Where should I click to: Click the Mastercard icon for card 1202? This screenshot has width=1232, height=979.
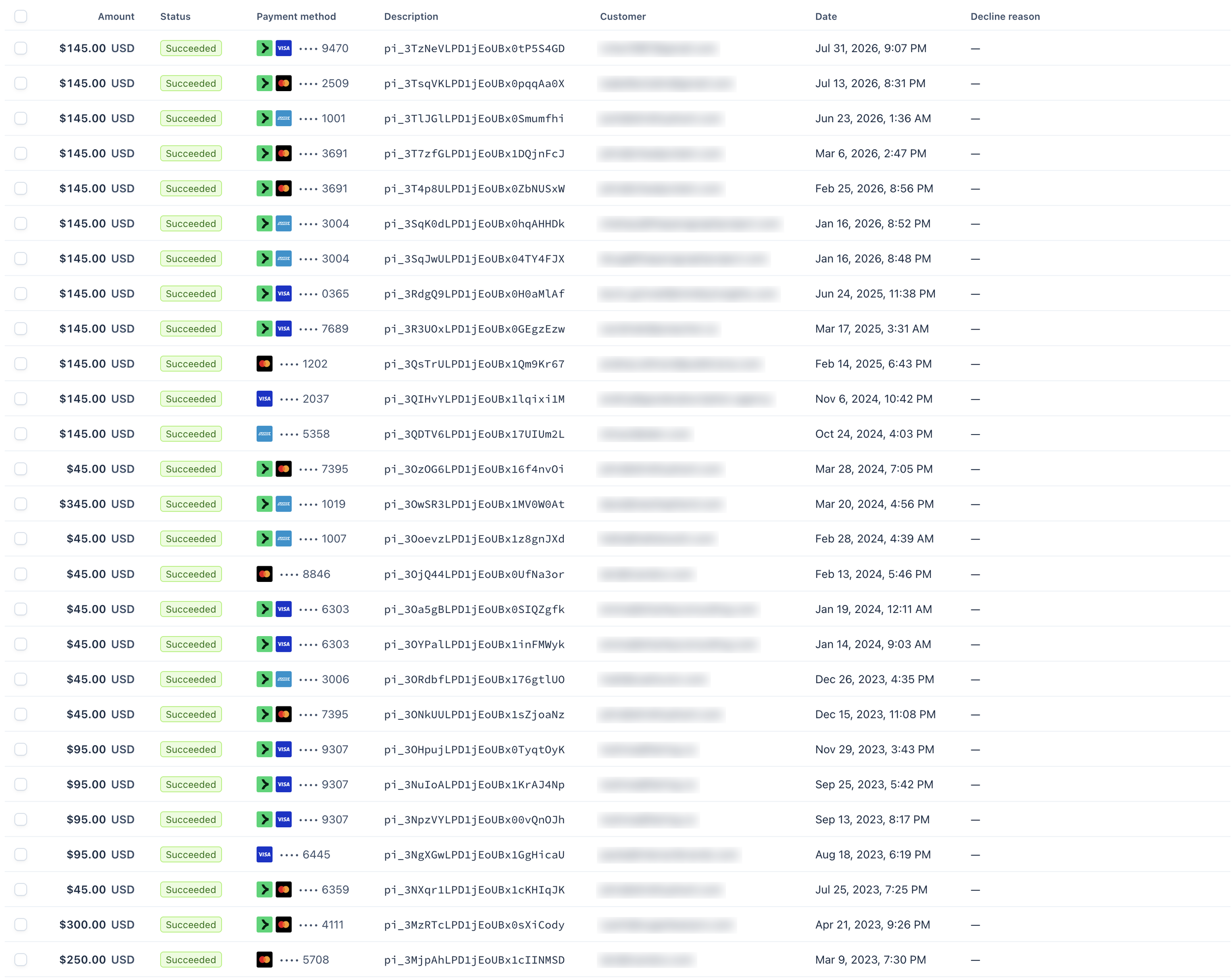point(264,364)
